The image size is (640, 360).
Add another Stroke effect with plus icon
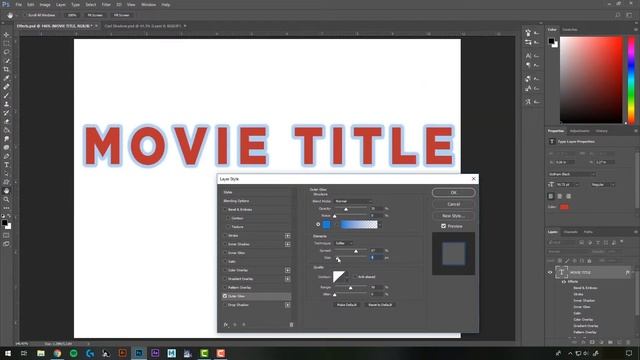coord(287,236)
